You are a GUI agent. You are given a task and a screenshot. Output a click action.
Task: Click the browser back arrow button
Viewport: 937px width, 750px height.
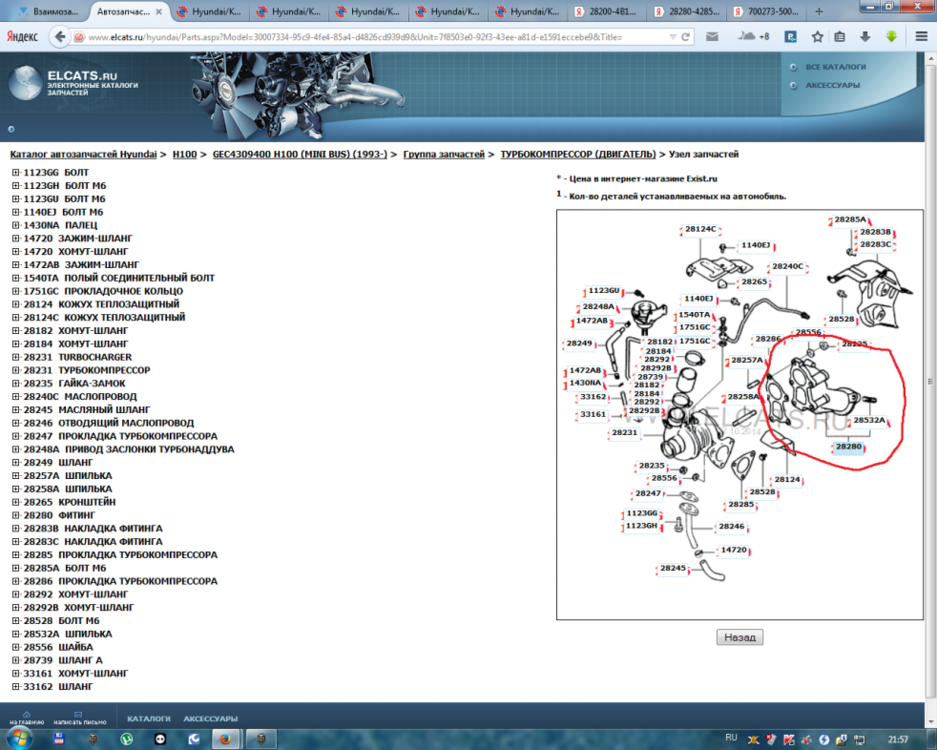60,37
